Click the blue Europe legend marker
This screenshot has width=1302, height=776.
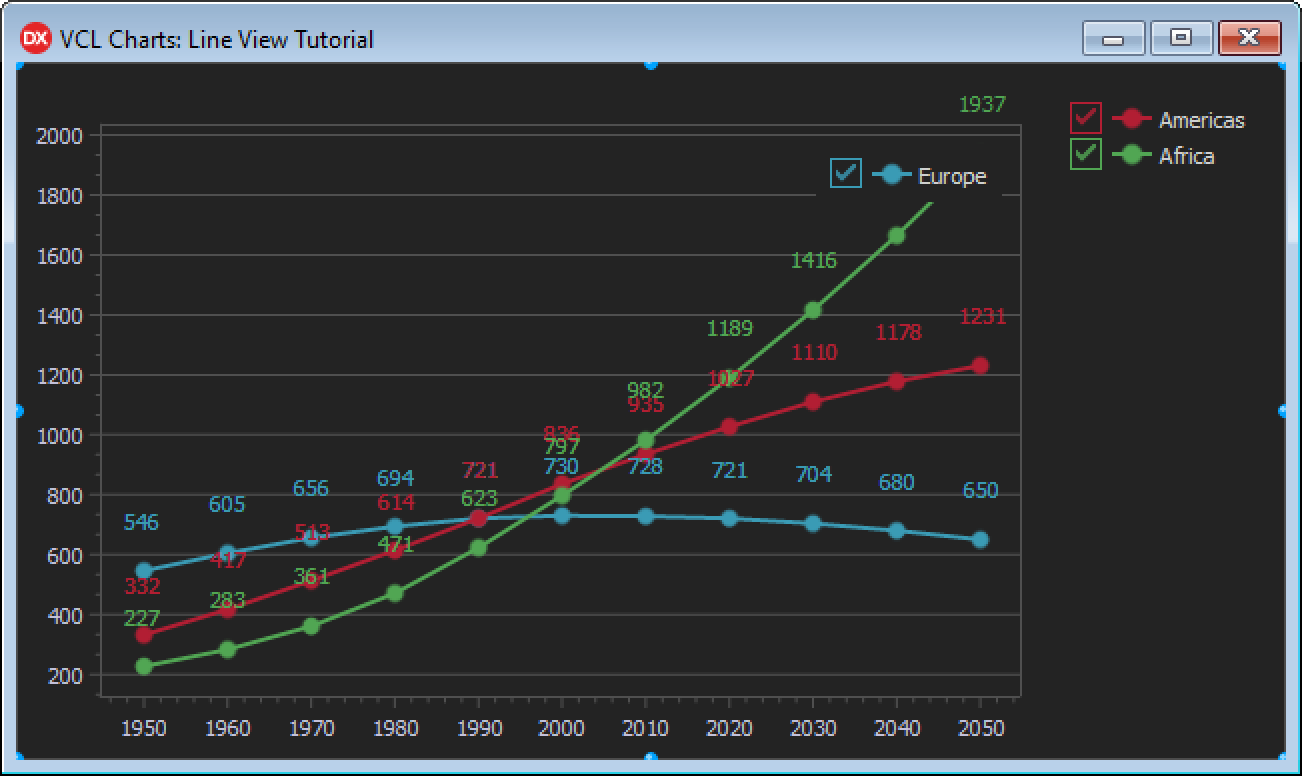pos(892,175)
